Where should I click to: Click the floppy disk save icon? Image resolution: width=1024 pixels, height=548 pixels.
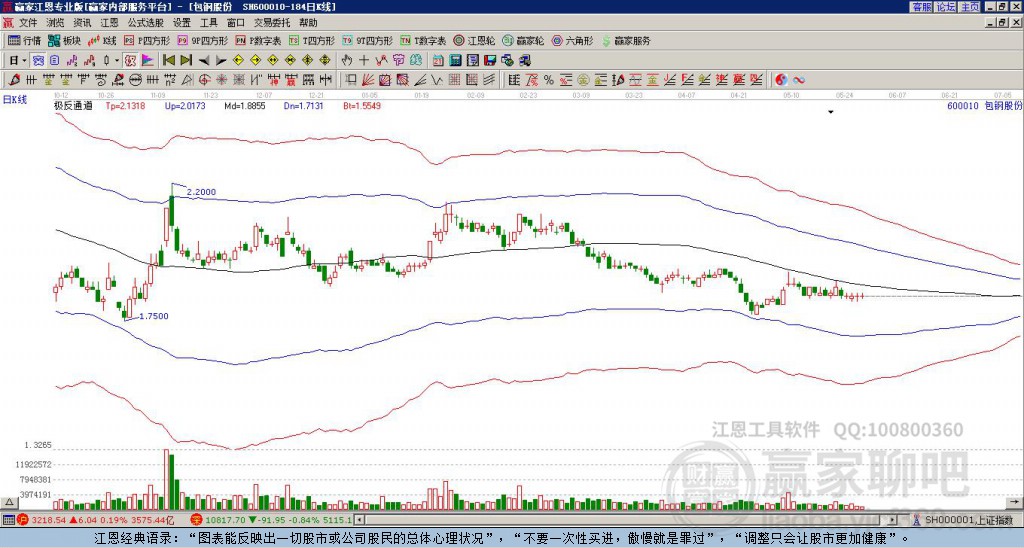pyautogui.click(x=490, y=61)
